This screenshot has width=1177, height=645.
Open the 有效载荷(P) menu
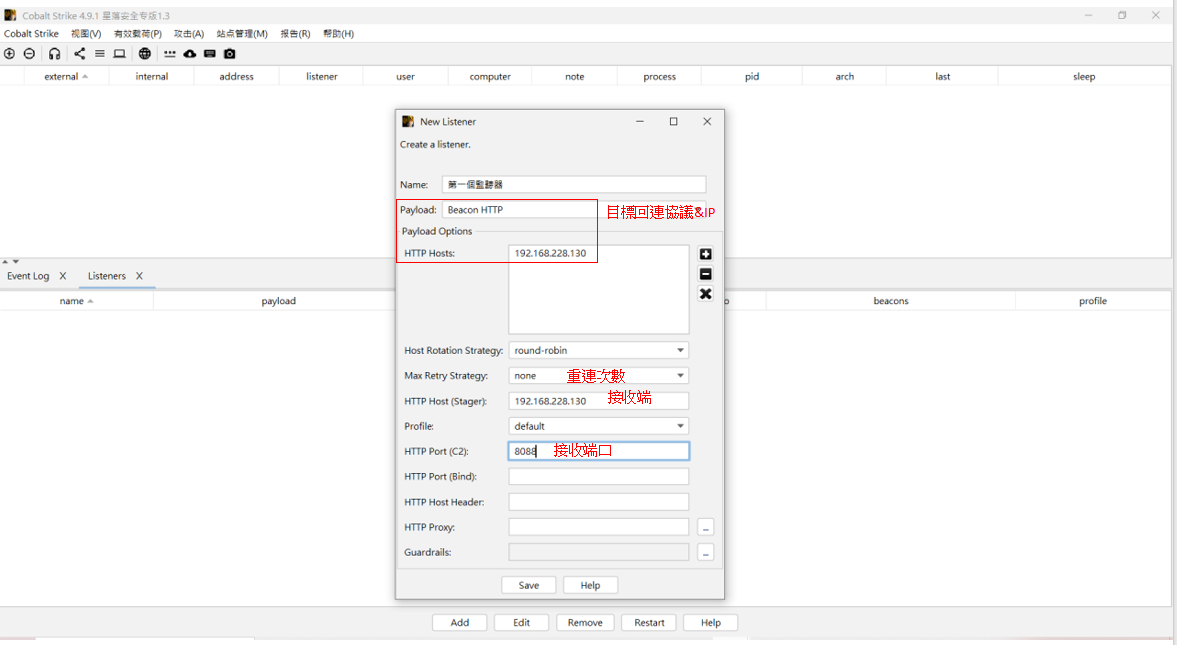tap(138, 34)
